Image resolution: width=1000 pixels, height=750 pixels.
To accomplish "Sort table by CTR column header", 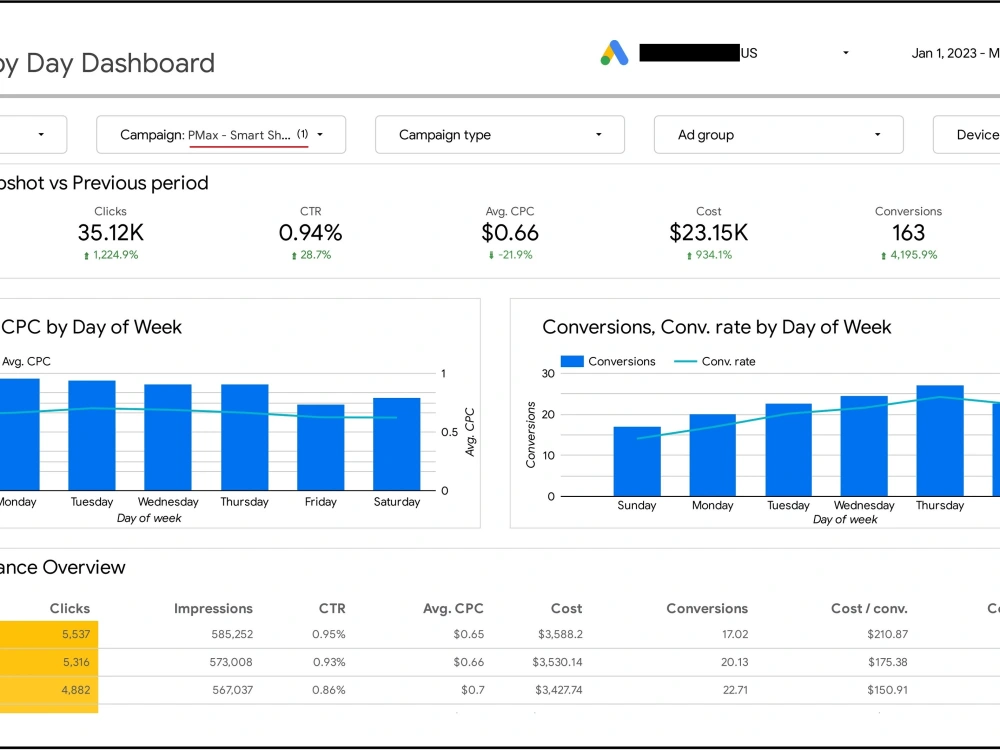I will pyautogui.click(x=332, y=608).
